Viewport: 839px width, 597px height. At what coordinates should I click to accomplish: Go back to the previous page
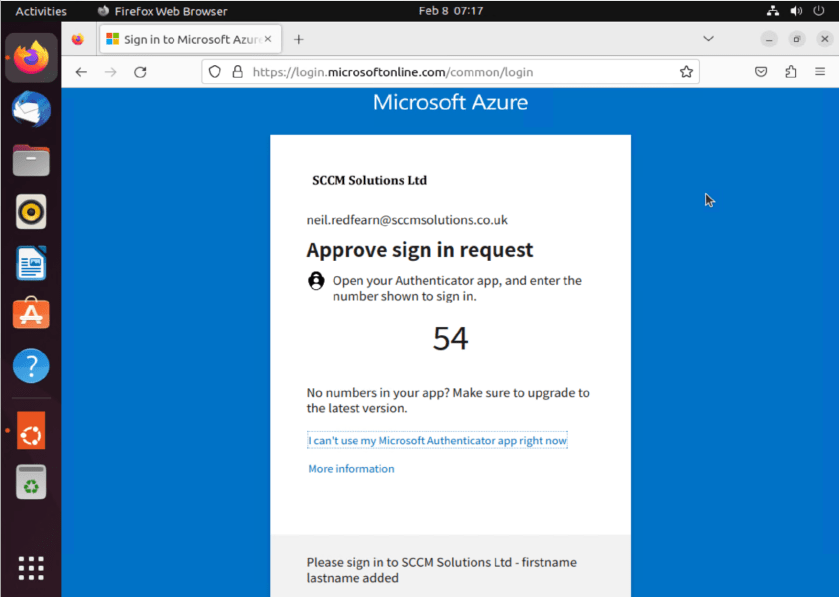pos(81,71)
